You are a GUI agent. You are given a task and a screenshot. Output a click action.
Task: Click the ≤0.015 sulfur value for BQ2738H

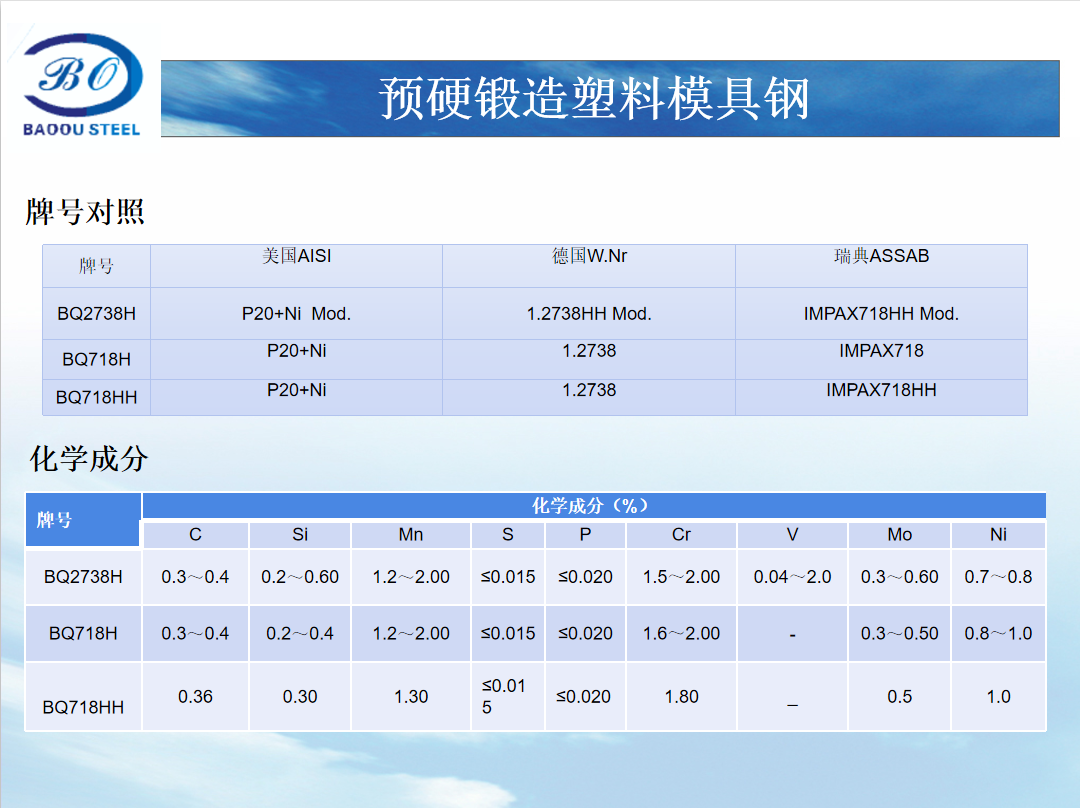(507, 577)
